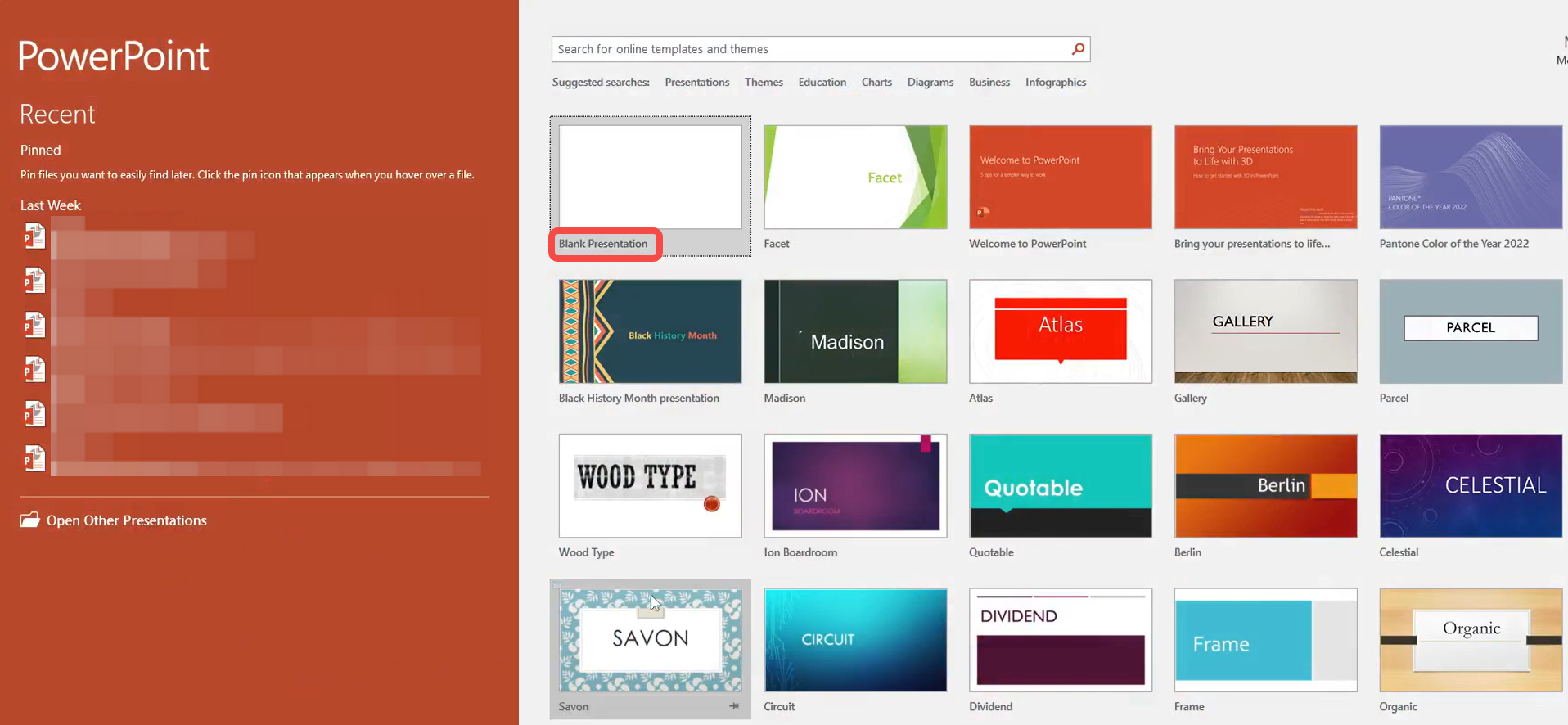Screen dimensions: 1568x725
Task: Pick the Pantone Color of the Year thumbnail
Action: click(x=1471, y=177)
